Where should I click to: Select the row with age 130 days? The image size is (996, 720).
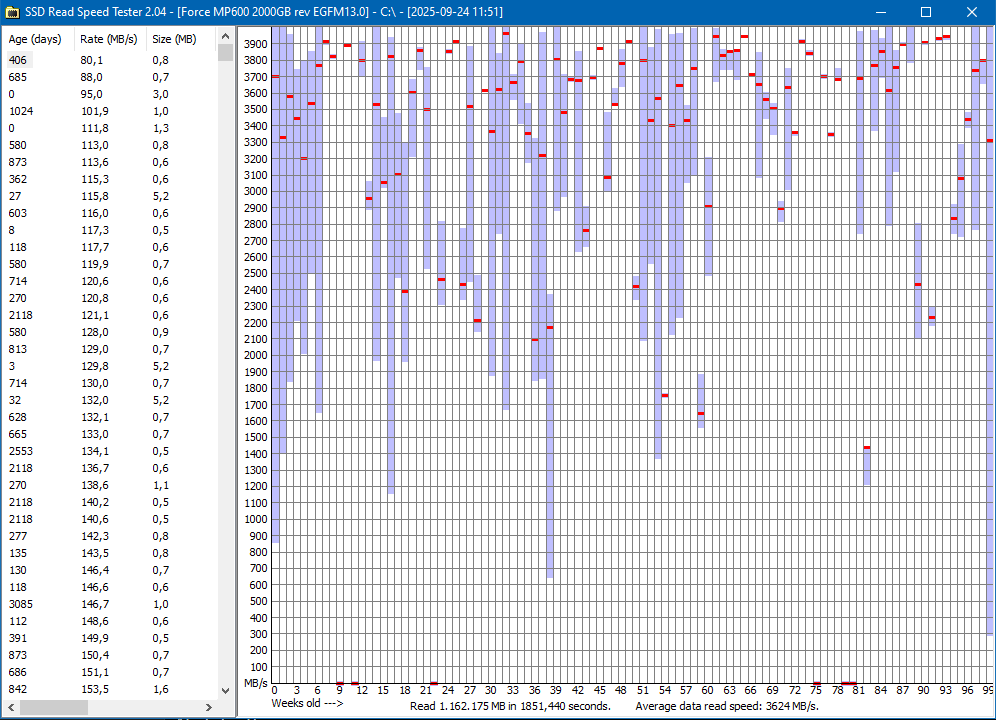pos(109,570)
